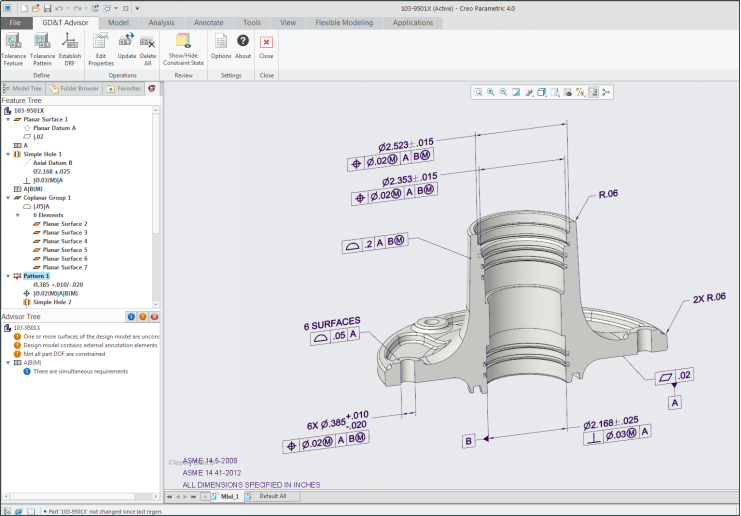Click the Undo arrow
The image size is (741, 516).
(x=59, y=8)
